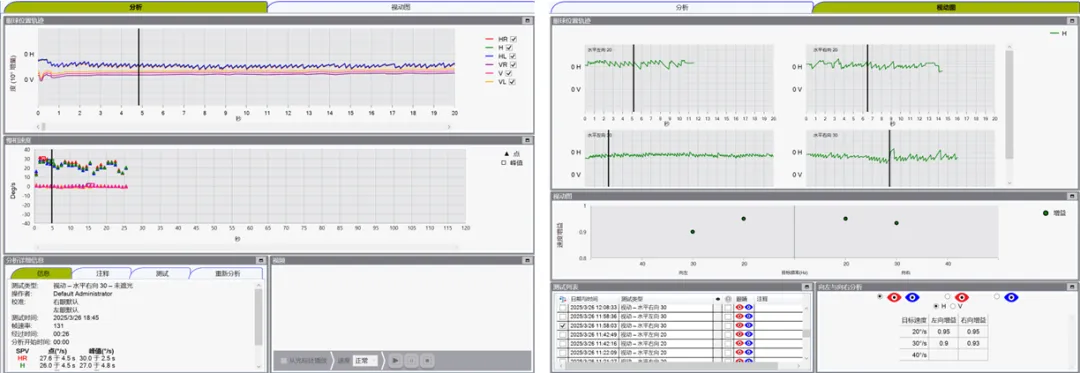Uncheck the 11:58:03 test row checkbox
This screenshot has height=373, width=1080.
pyautogui.click(x=564, y=326)
